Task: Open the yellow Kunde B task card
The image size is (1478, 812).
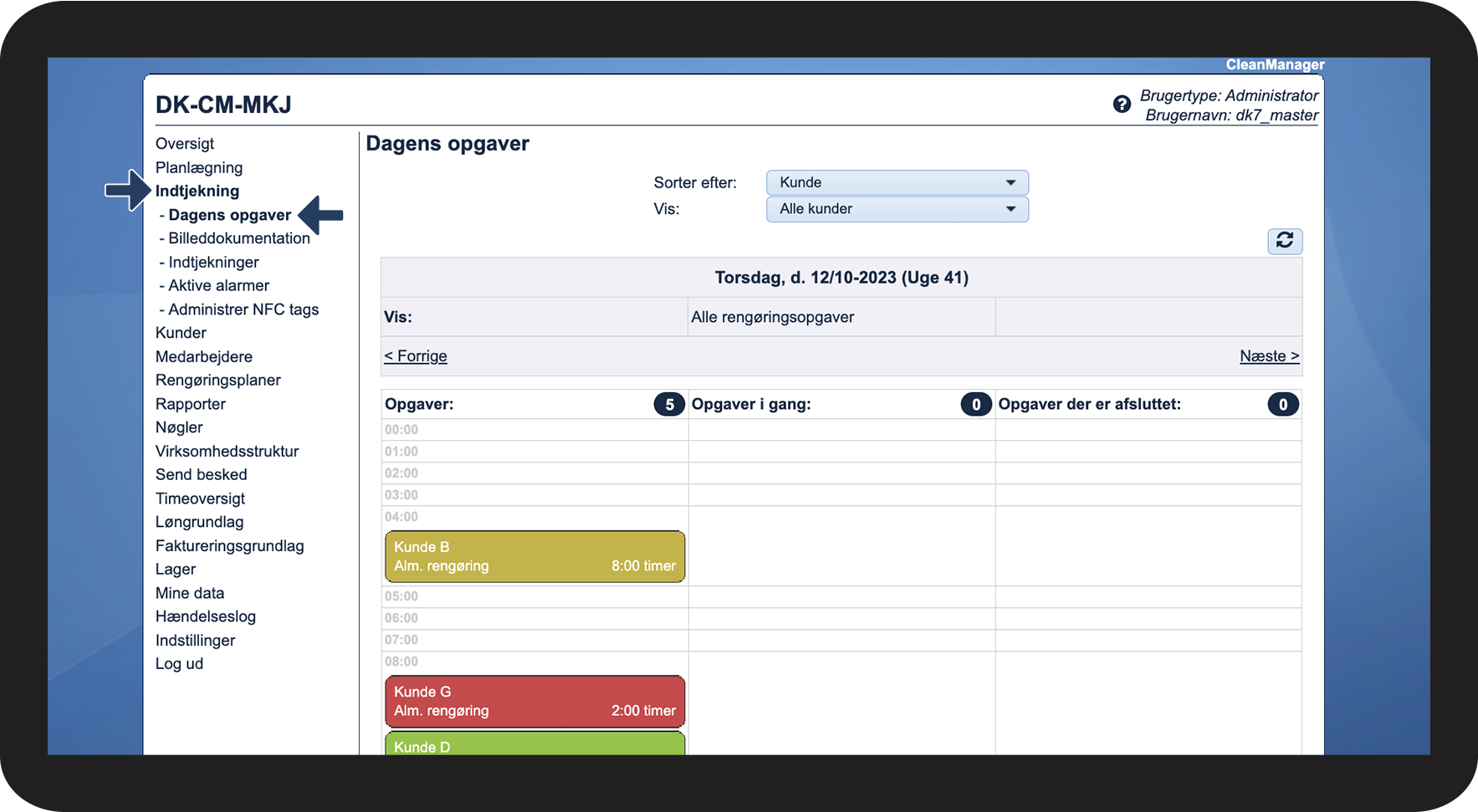Action: [534, 556]
